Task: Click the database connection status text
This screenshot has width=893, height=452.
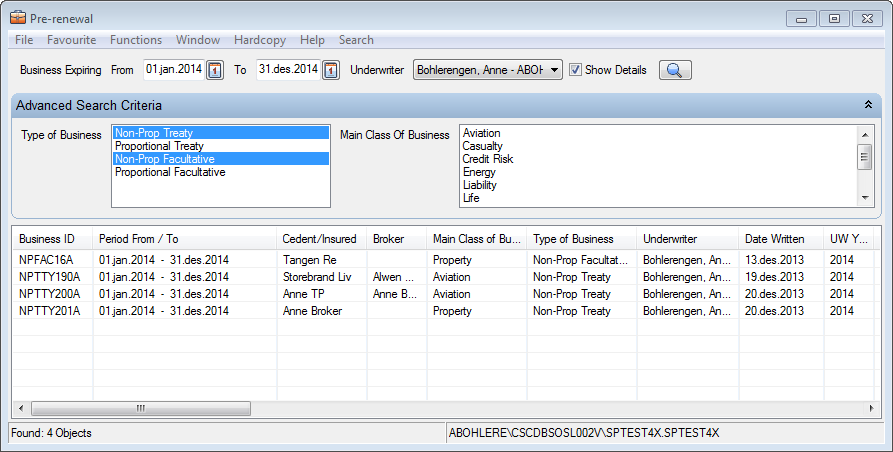Action: click(x=584, y=433)
